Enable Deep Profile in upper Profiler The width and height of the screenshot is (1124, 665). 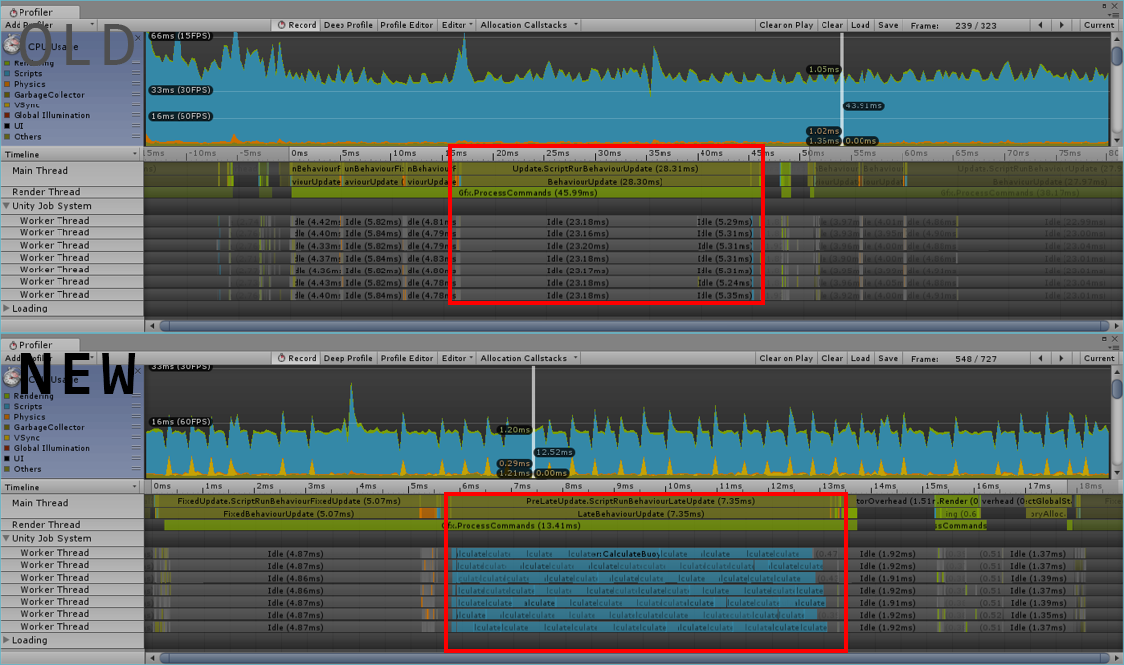[348, 25]
